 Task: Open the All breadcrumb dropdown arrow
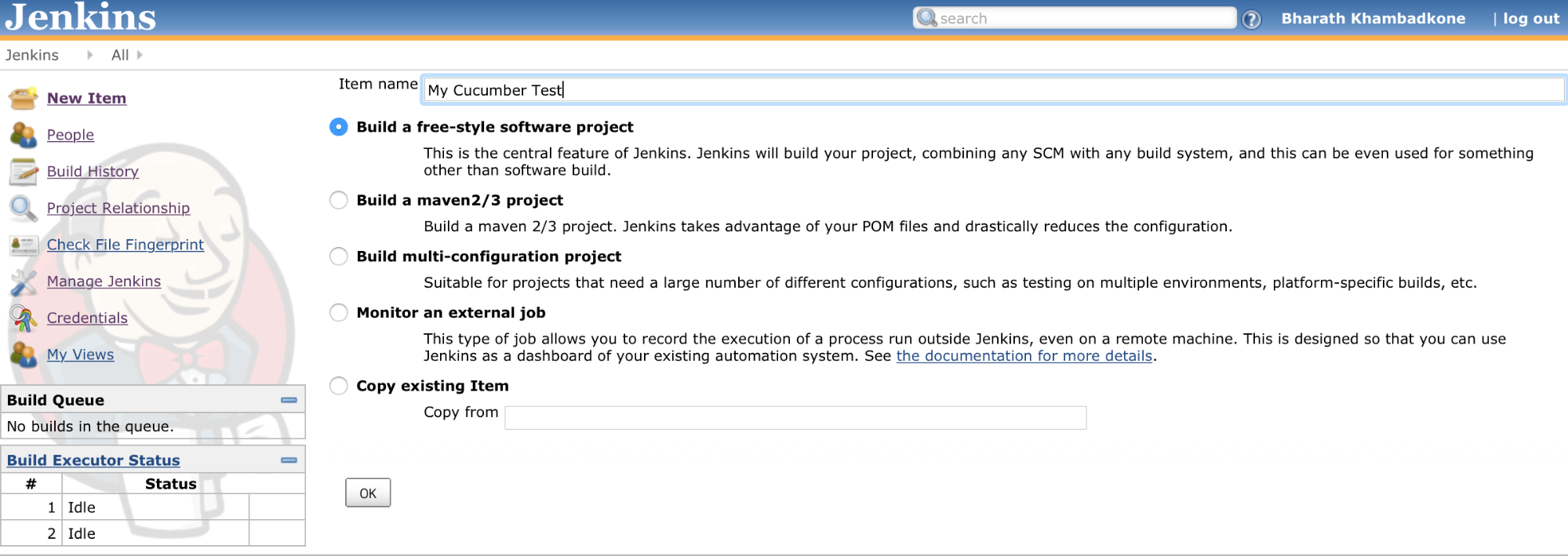pos(140,55)
